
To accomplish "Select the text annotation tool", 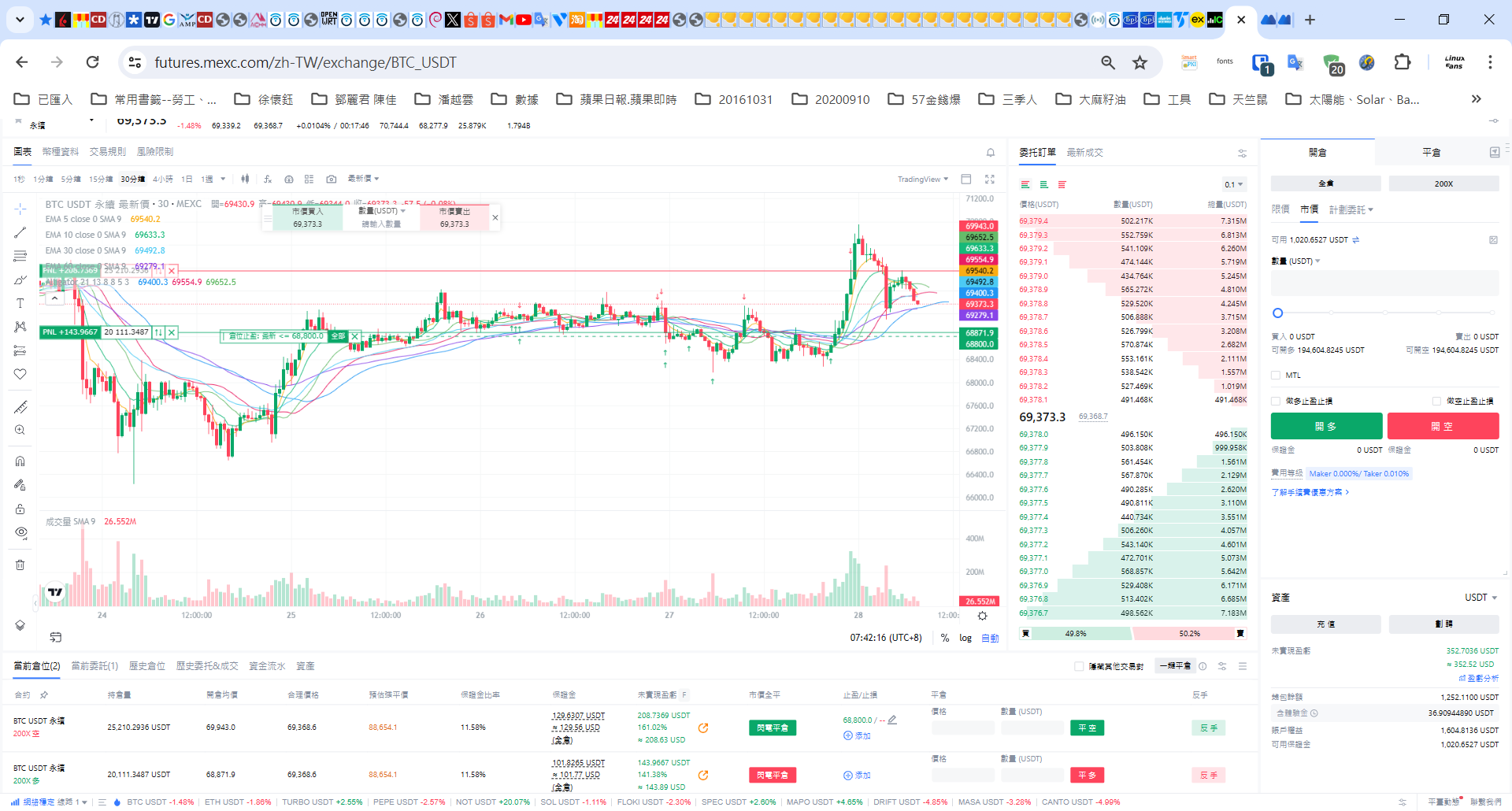I will [x=20, y=303].
